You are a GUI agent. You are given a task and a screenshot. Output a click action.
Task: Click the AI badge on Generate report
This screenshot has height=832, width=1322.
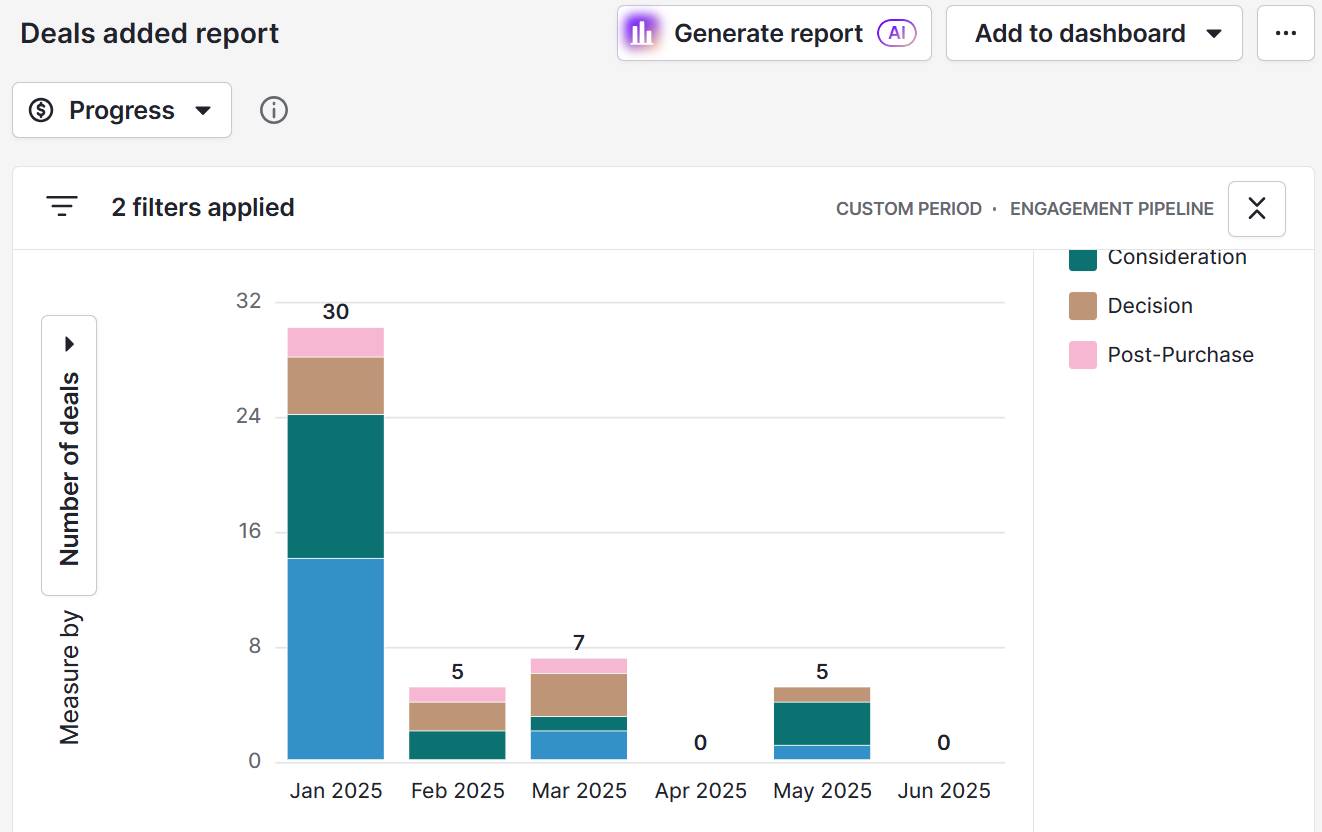click(x=895, y=33)
